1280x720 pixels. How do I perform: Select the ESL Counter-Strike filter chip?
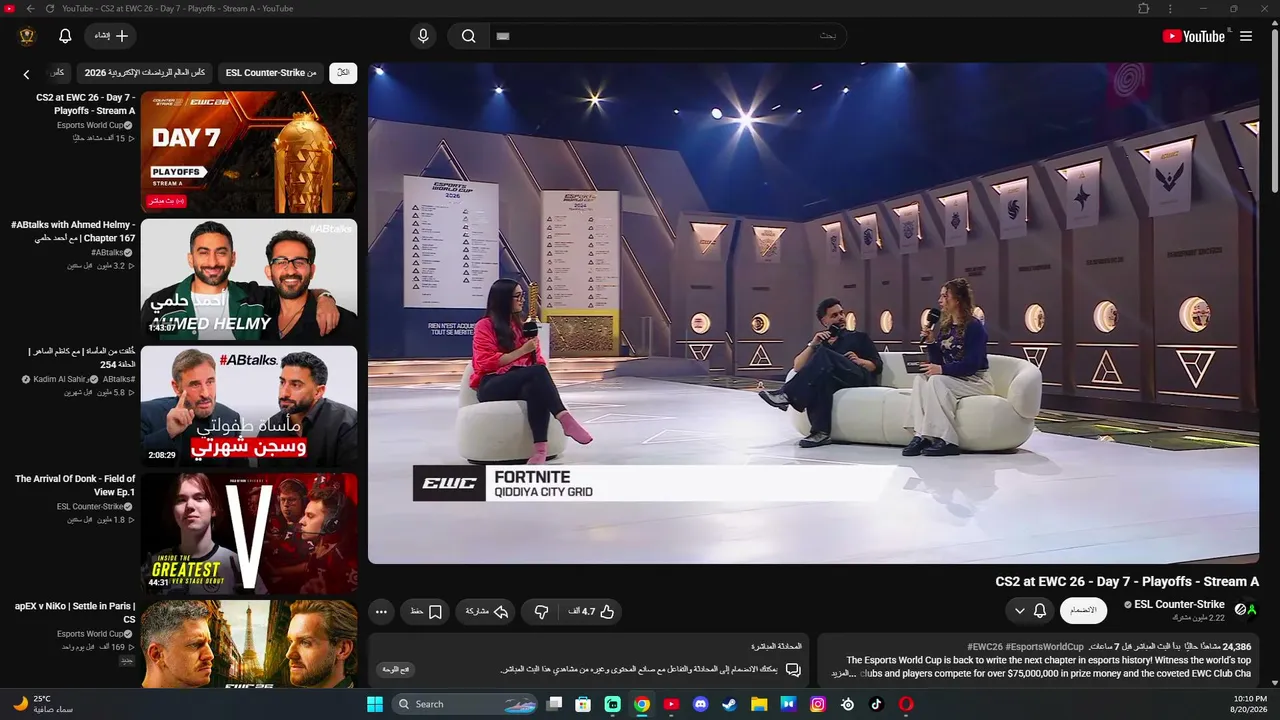[x=270, y=73]
